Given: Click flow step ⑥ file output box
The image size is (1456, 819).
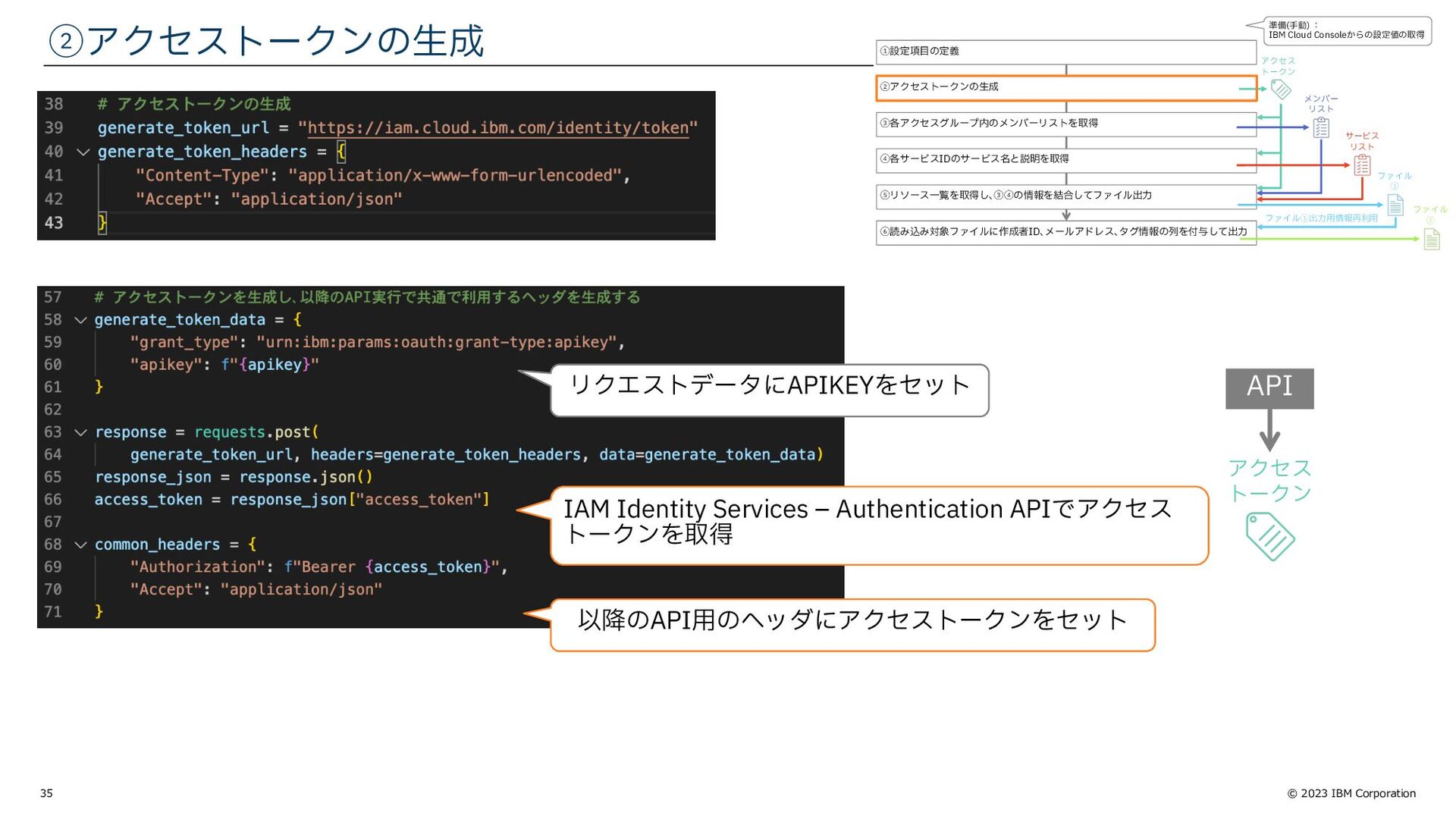Looking at the screenshot, I should [x=1065, y=232].
